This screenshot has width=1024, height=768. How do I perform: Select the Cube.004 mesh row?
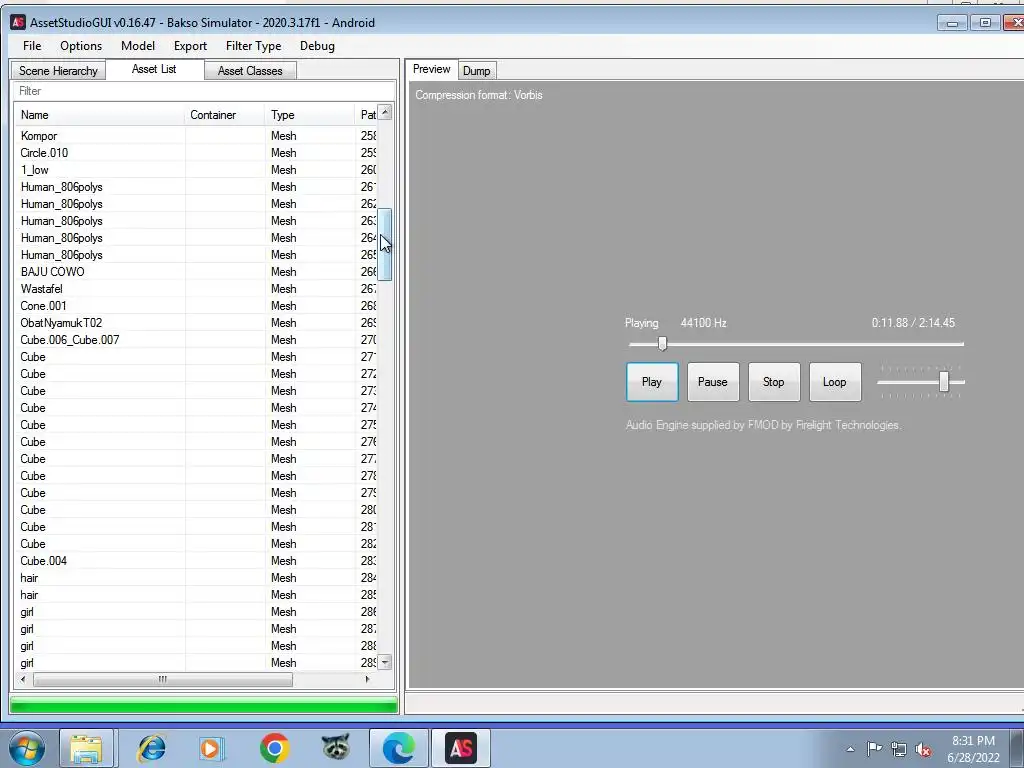tap(196, 561)
